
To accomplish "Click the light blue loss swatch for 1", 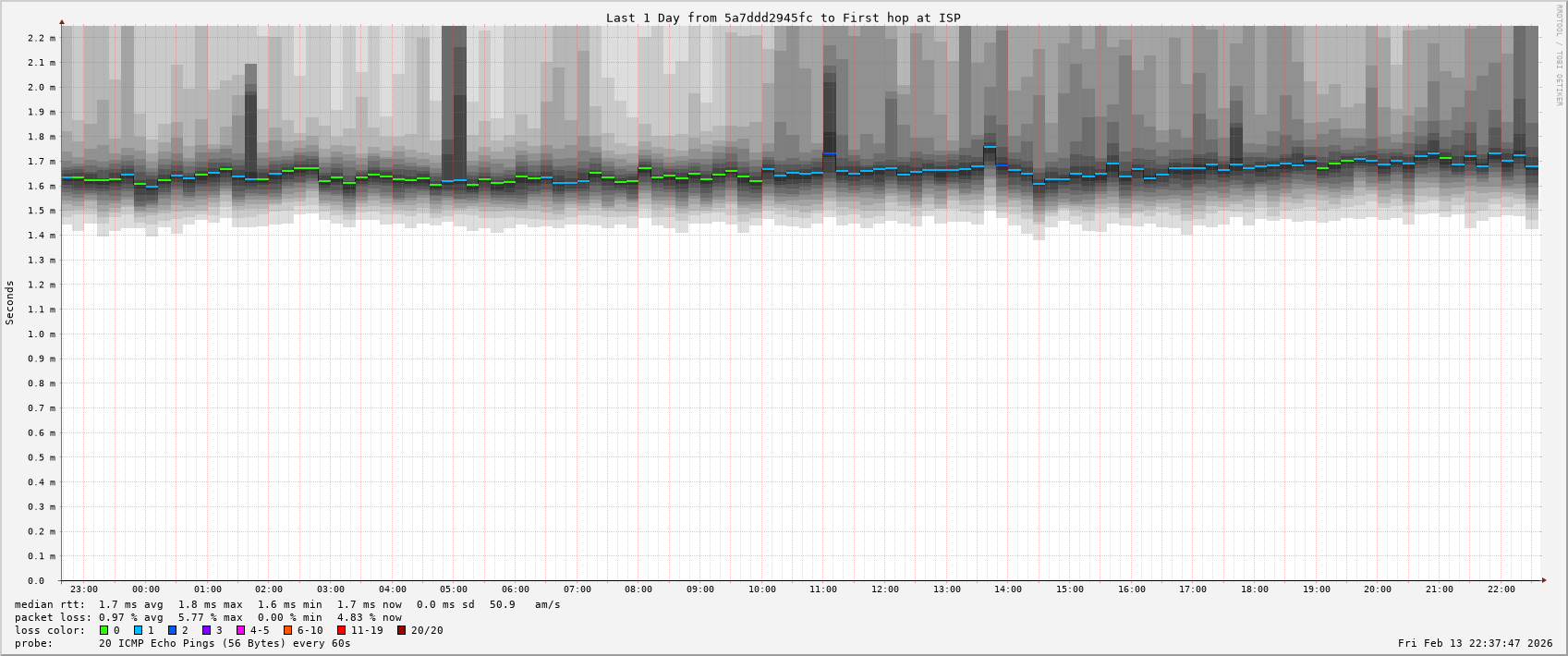I will point(138,630).
